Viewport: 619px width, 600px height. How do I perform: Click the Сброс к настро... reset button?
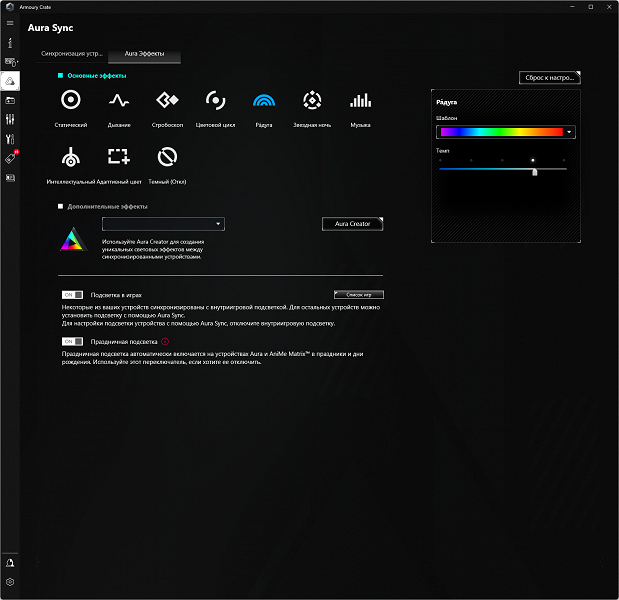pyautogui.click(x=550, y=78)
